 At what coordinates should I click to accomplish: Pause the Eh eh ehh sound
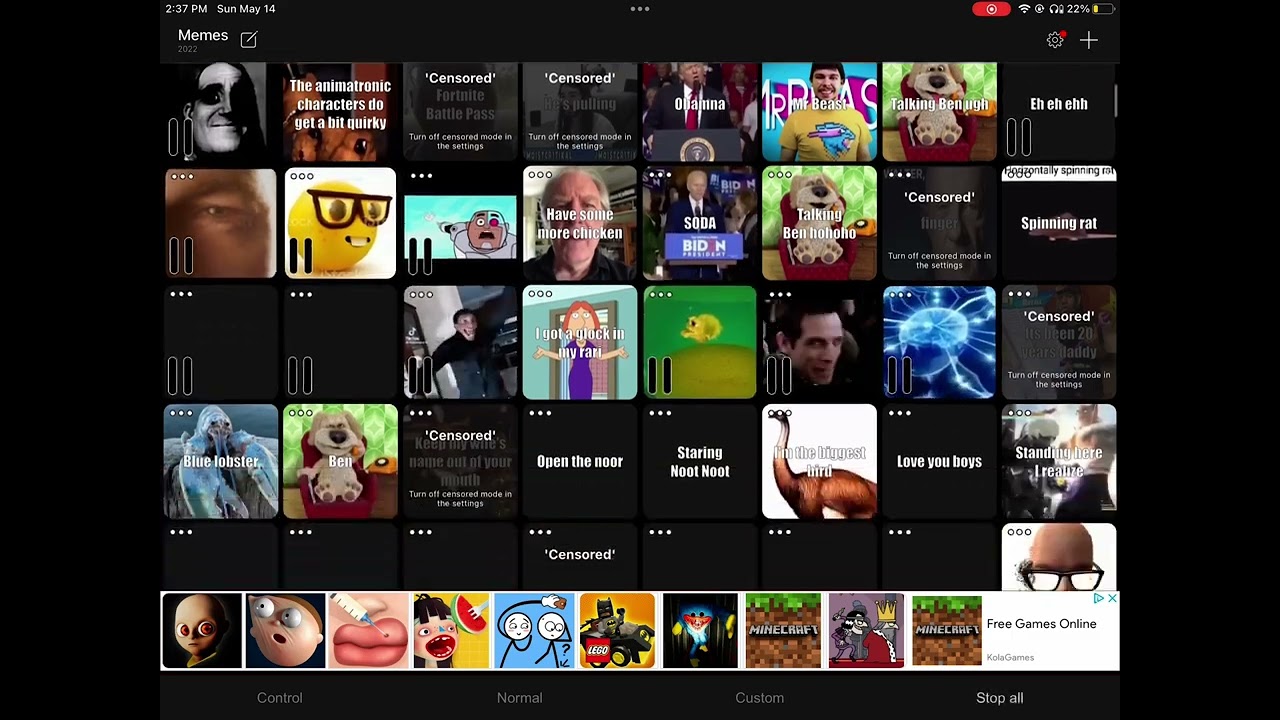coord(1019,137)
